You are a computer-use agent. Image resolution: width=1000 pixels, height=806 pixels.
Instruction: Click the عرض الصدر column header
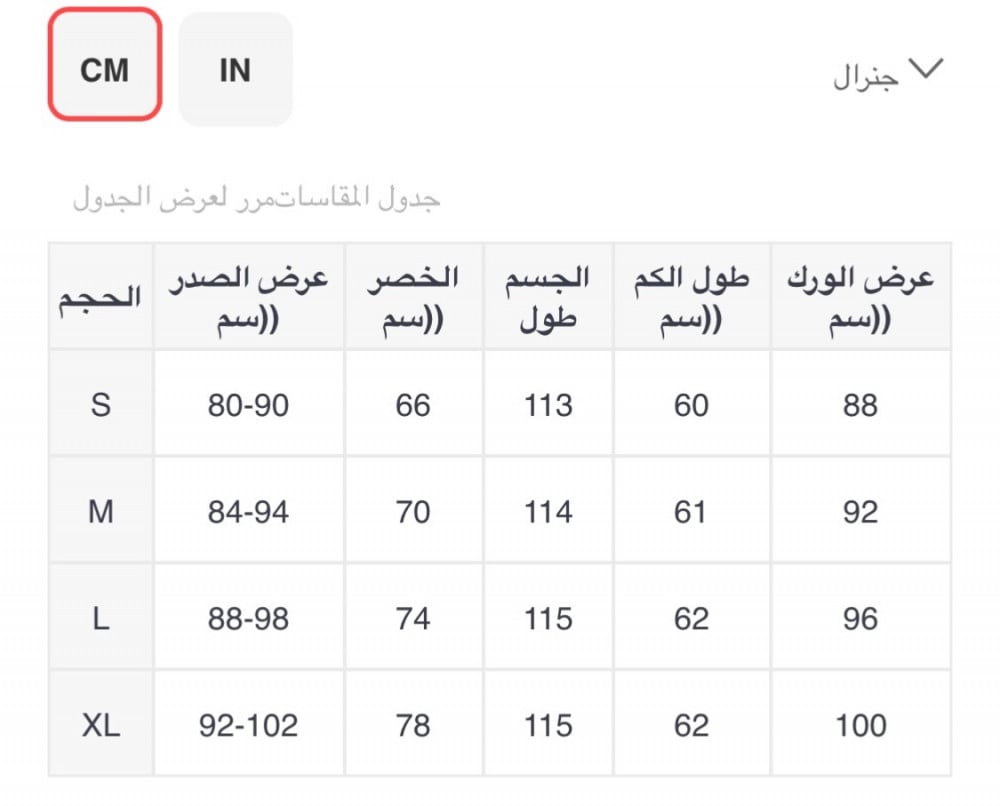coord(249,297)
